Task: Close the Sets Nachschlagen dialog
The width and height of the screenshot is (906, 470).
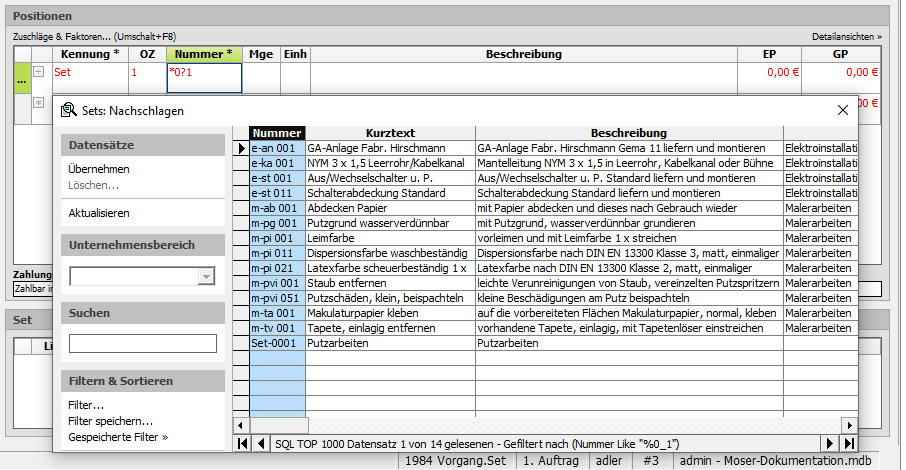Action: (x=842, y=111)
